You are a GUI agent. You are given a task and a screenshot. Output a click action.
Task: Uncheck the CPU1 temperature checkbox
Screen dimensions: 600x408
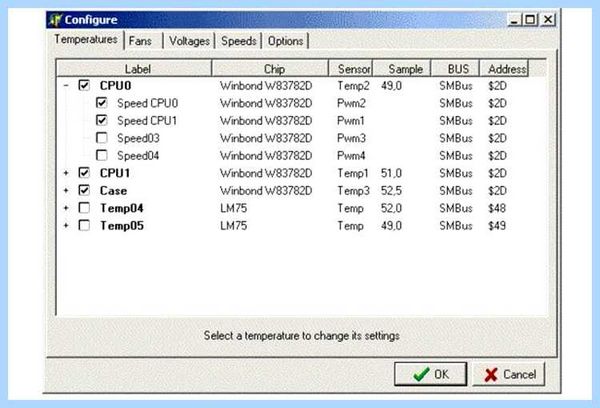click(84, 173)
